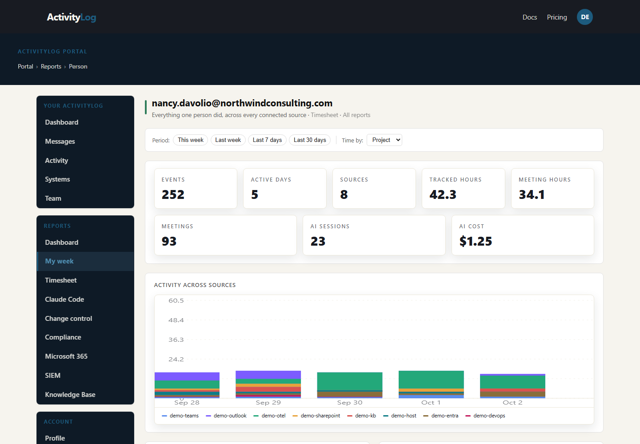
Task: Click the AI Cost $1.25 card
Action: pyautogui.click(x=523, y=235)
